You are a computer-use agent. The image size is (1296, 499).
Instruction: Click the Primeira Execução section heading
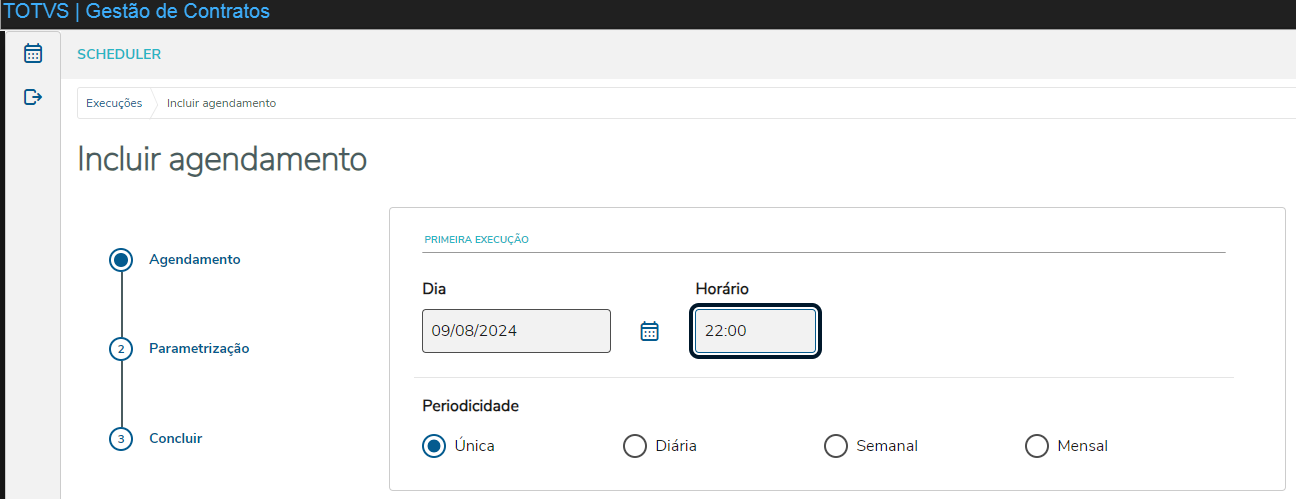476,240
